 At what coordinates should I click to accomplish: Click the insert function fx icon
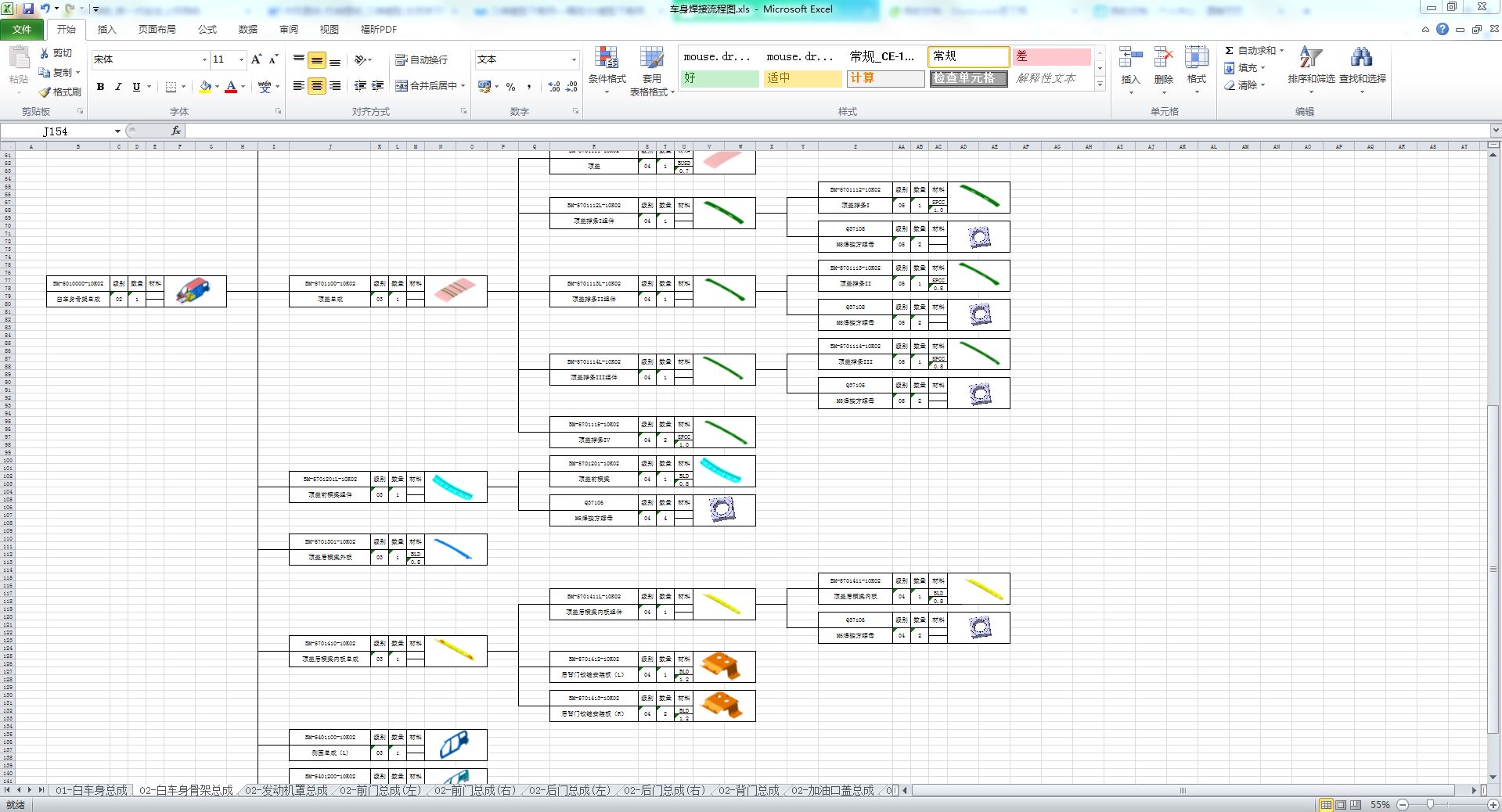click(176, 131)
